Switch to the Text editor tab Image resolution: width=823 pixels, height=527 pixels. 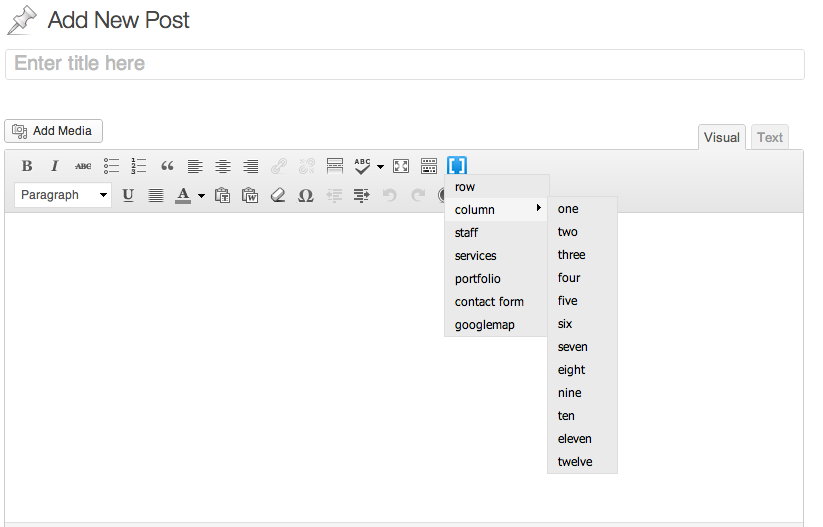tap(769, 138)
